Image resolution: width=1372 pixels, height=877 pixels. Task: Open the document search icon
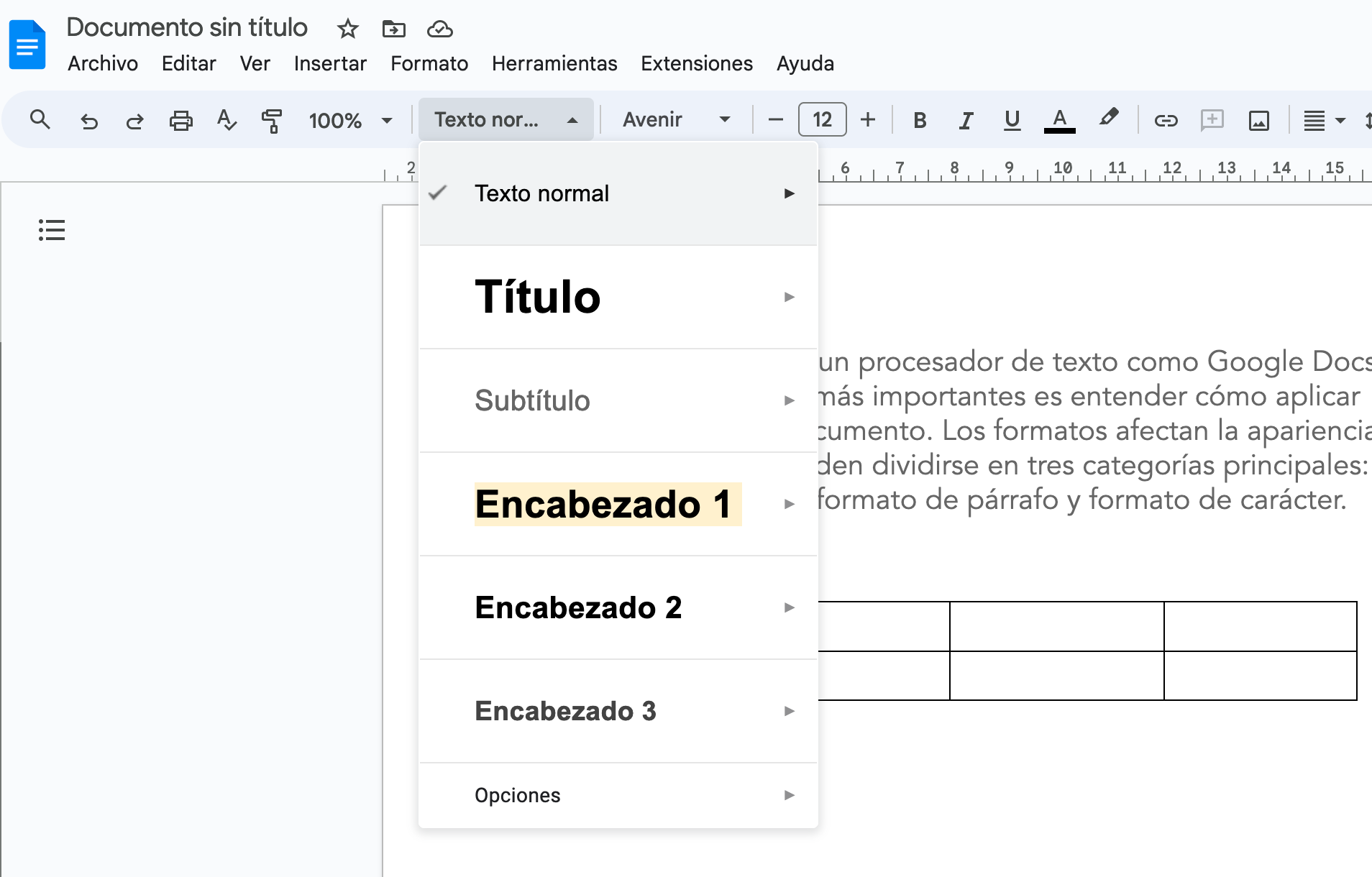40,119
